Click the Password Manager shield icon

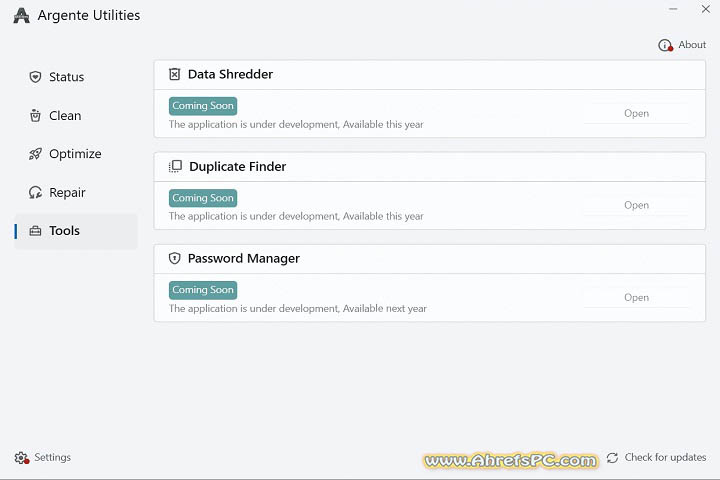[x=174, y=258]
